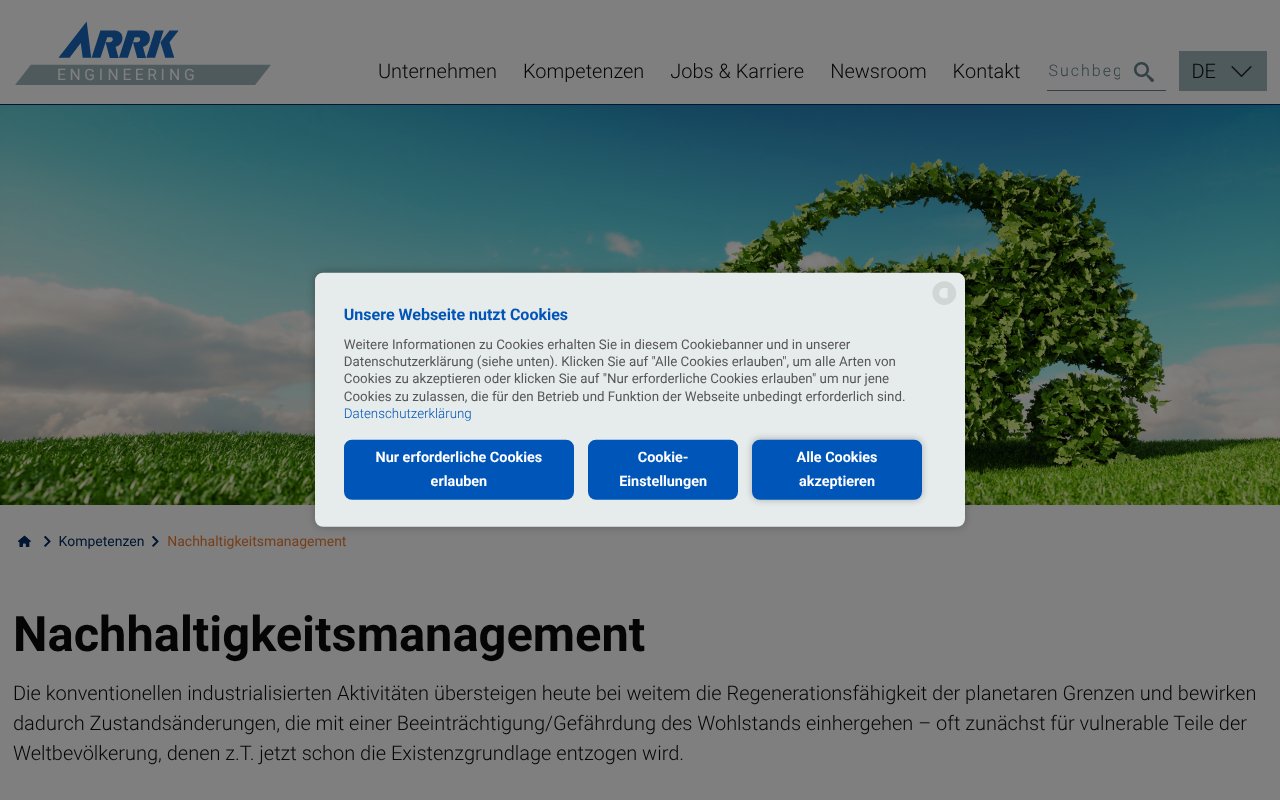Open the Cookie-Einstellungen
This screenshot has width=1280, height=800.
(x=662, y=469)
